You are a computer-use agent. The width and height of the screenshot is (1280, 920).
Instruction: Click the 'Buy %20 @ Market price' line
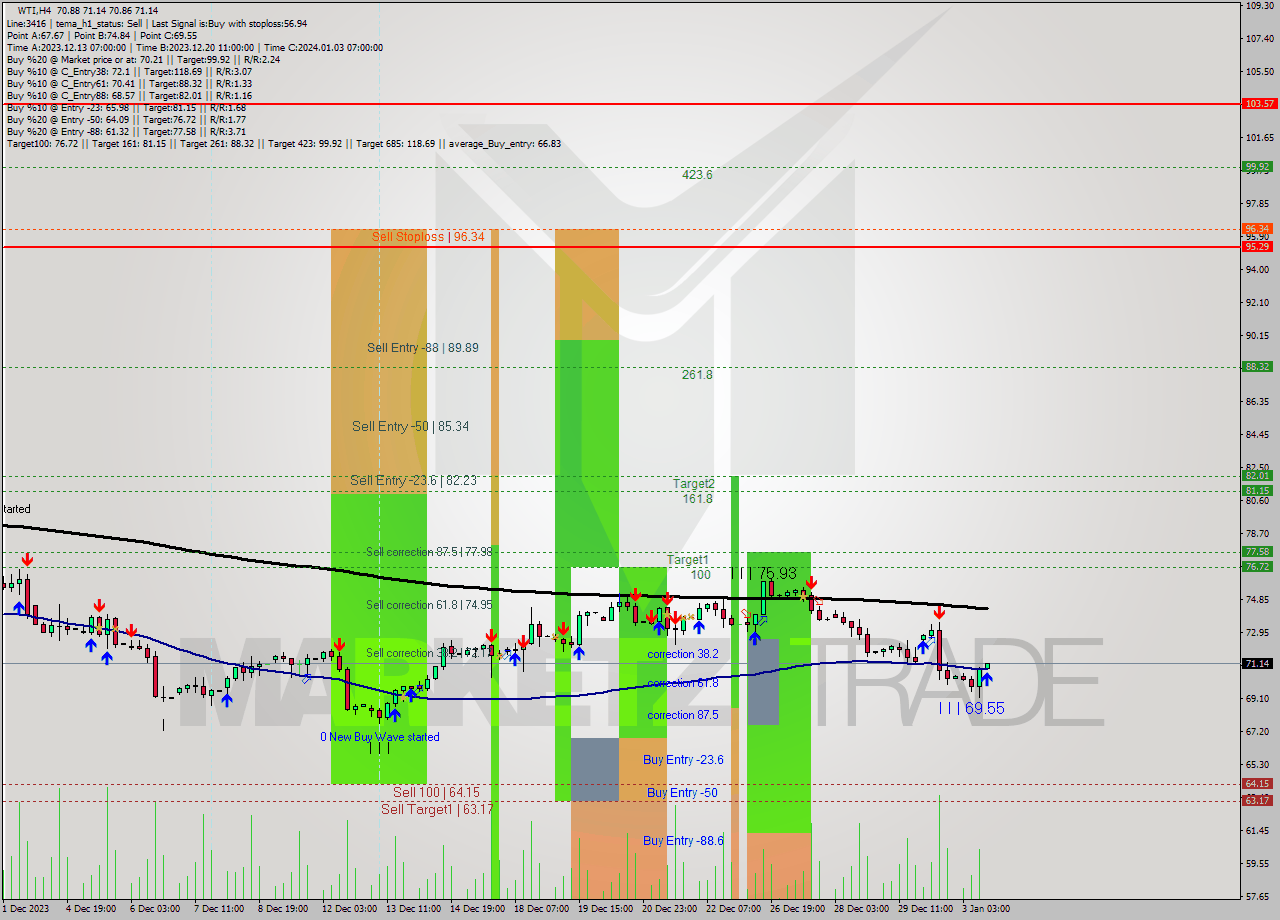point(143,59)
